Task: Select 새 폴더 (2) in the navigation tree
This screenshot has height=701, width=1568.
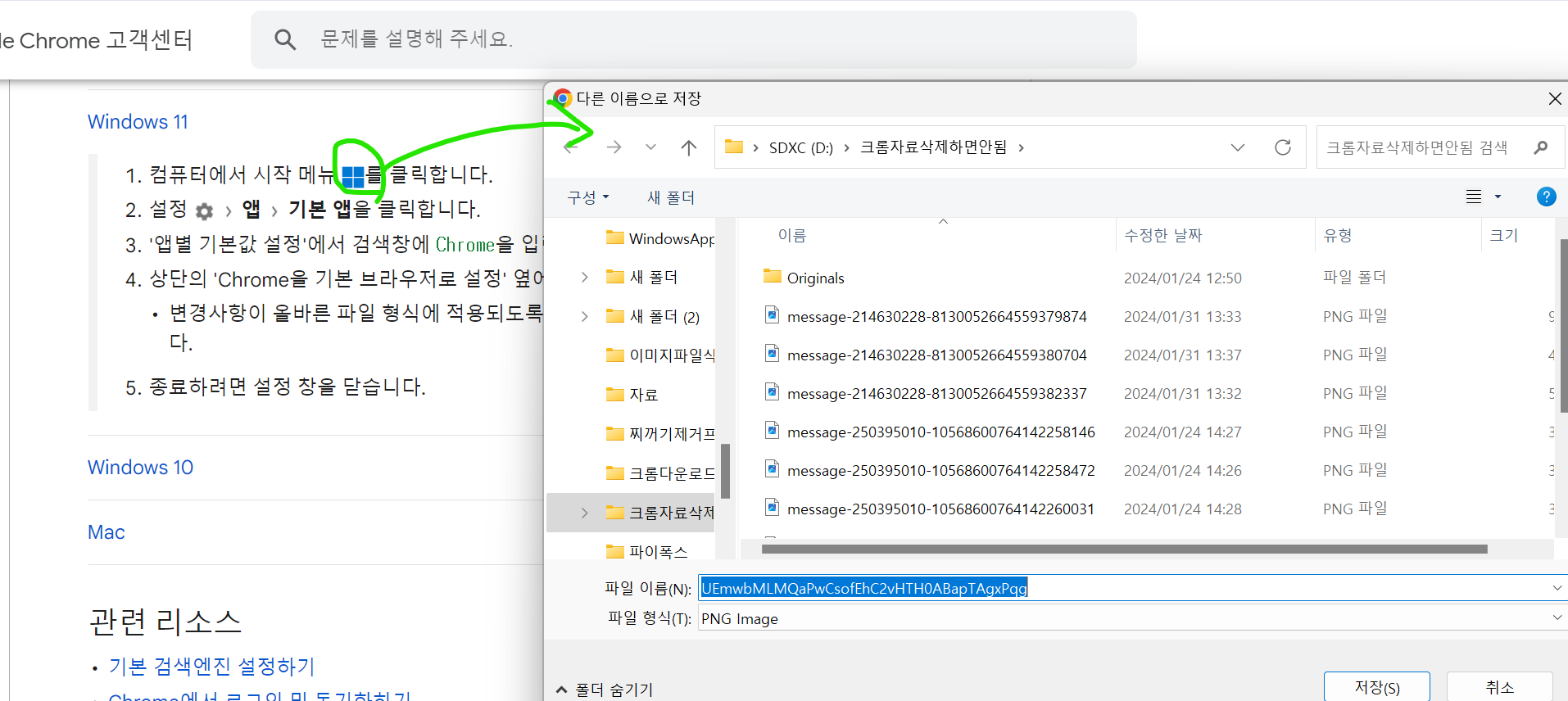Action: pyautogui.click(x=653, y=317)
